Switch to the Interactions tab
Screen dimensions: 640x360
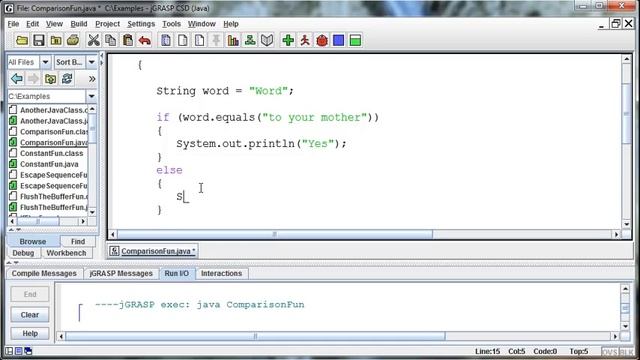[x=222, y=273]
